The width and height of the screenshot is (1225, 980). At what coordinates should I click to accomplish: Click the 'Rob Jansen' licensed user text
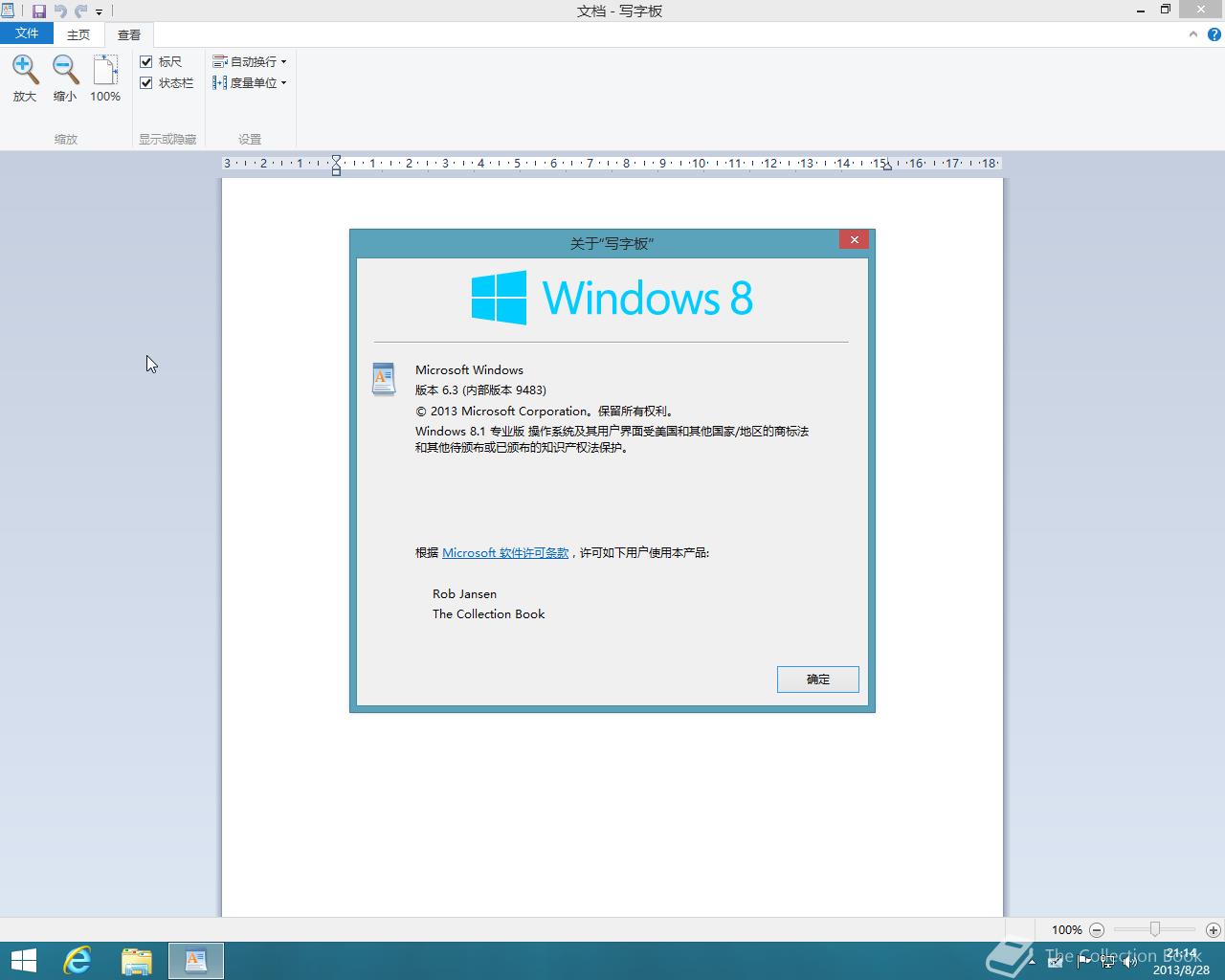pos(464,593)
